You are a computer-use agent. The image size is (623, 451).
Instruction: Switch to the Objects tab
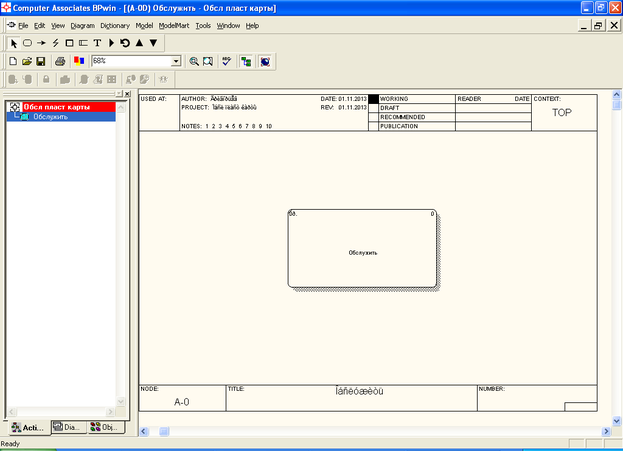pos(106,427)
